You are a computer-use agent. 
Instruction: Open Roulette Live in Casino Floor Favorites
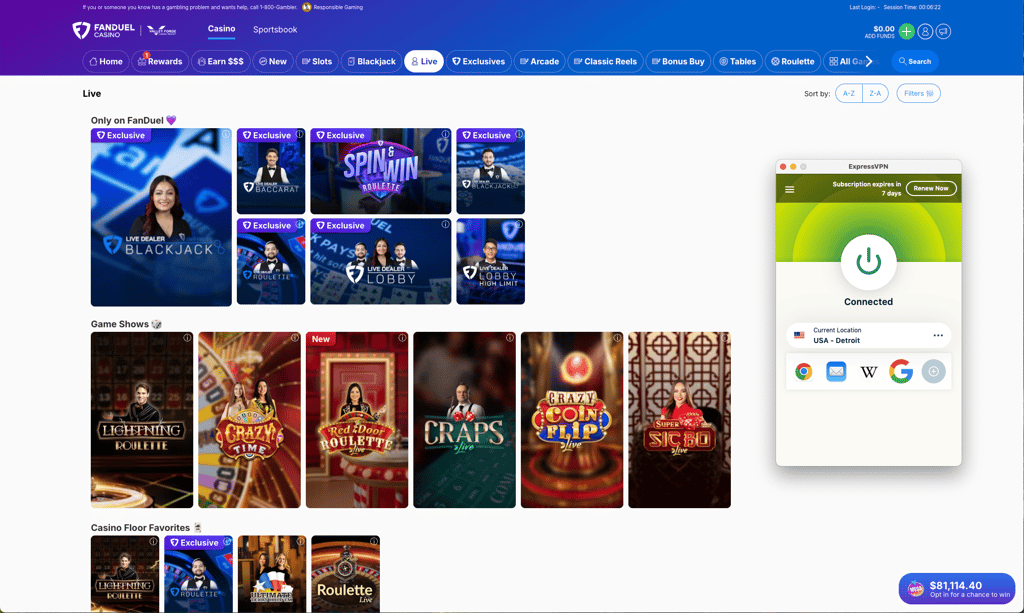coord(345,574)
